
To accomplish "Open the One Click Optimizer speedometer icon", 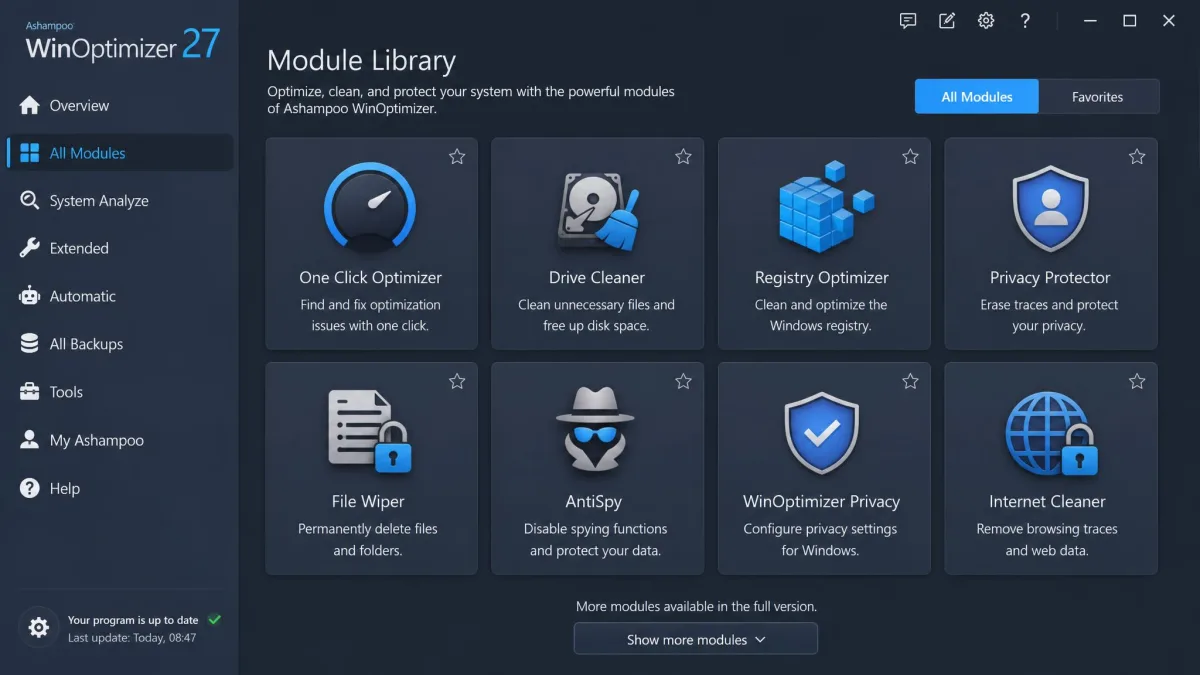I will (x=370, y=208).
